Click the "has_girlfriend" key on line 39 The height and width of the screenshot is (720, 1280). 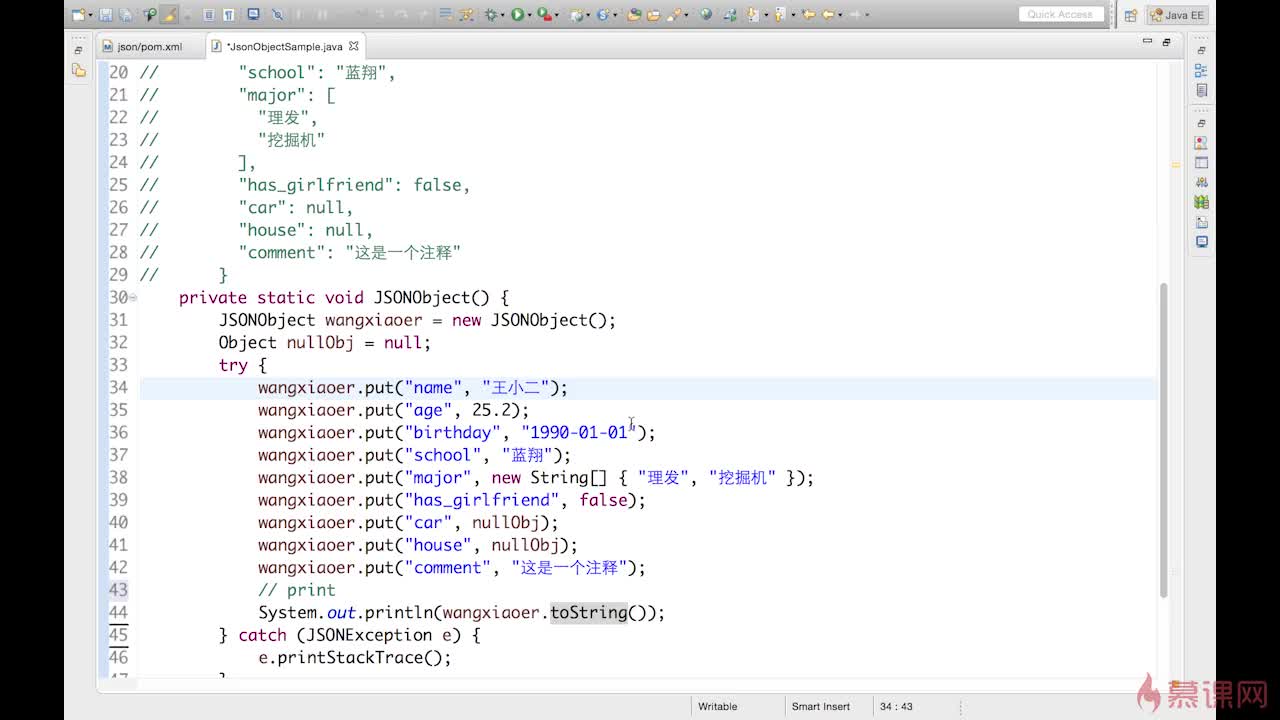tap(482, 500)
